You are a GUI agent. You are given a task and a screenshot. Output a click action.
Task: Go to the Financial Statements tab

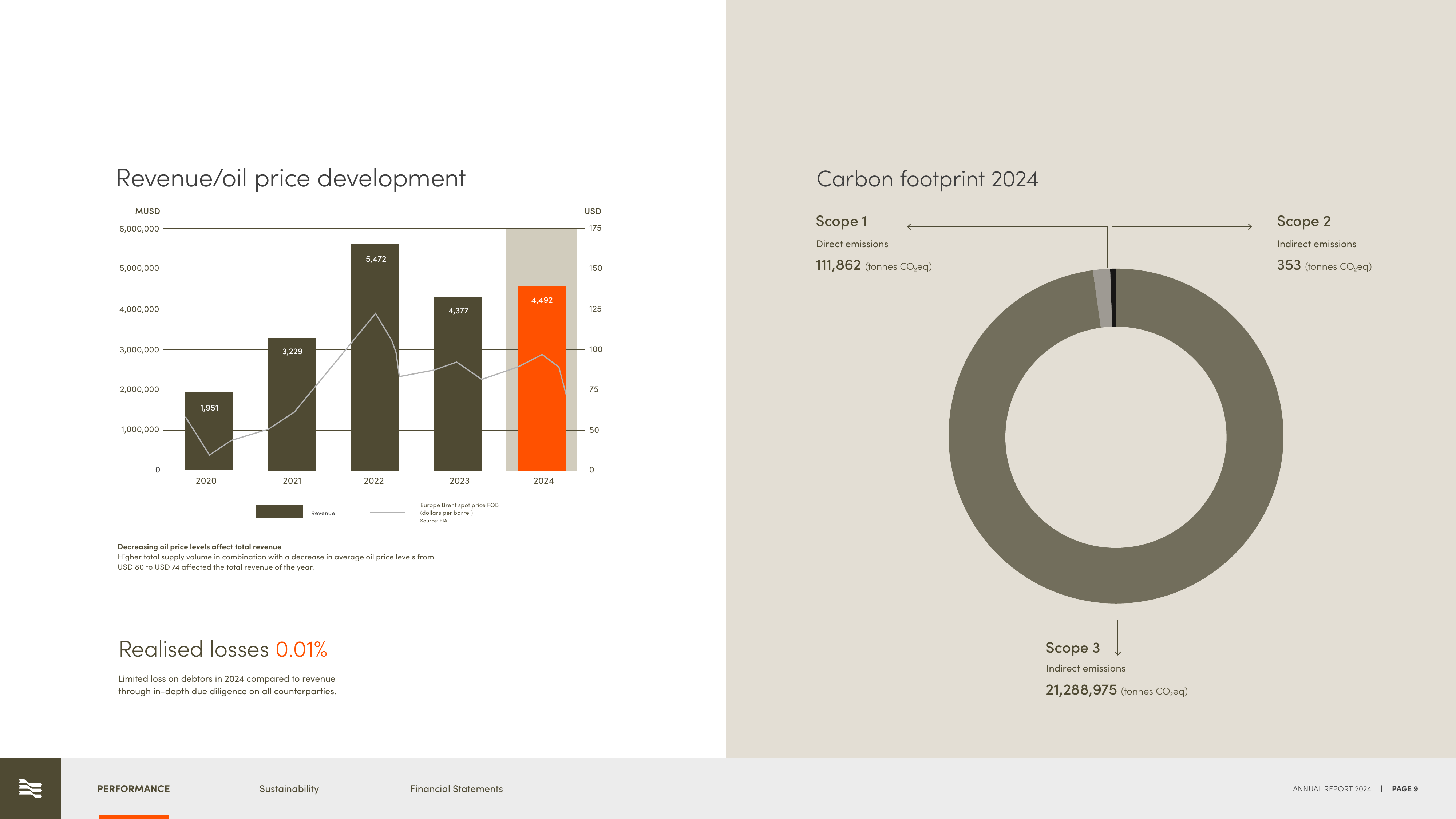click(456, 788)
